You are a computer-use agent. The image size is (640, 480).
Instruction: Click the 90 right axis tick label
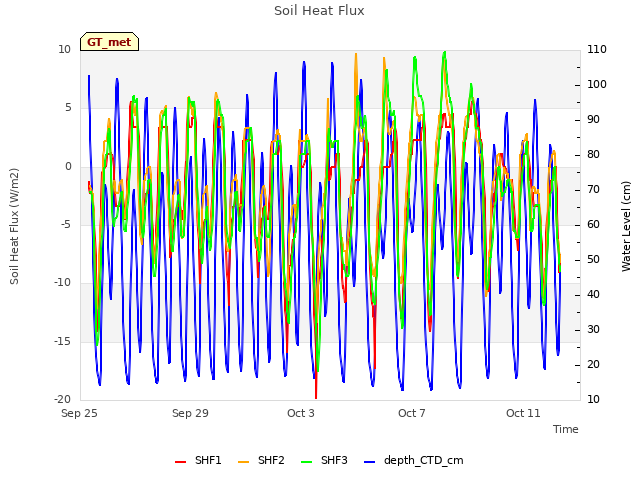coord(593,120)
